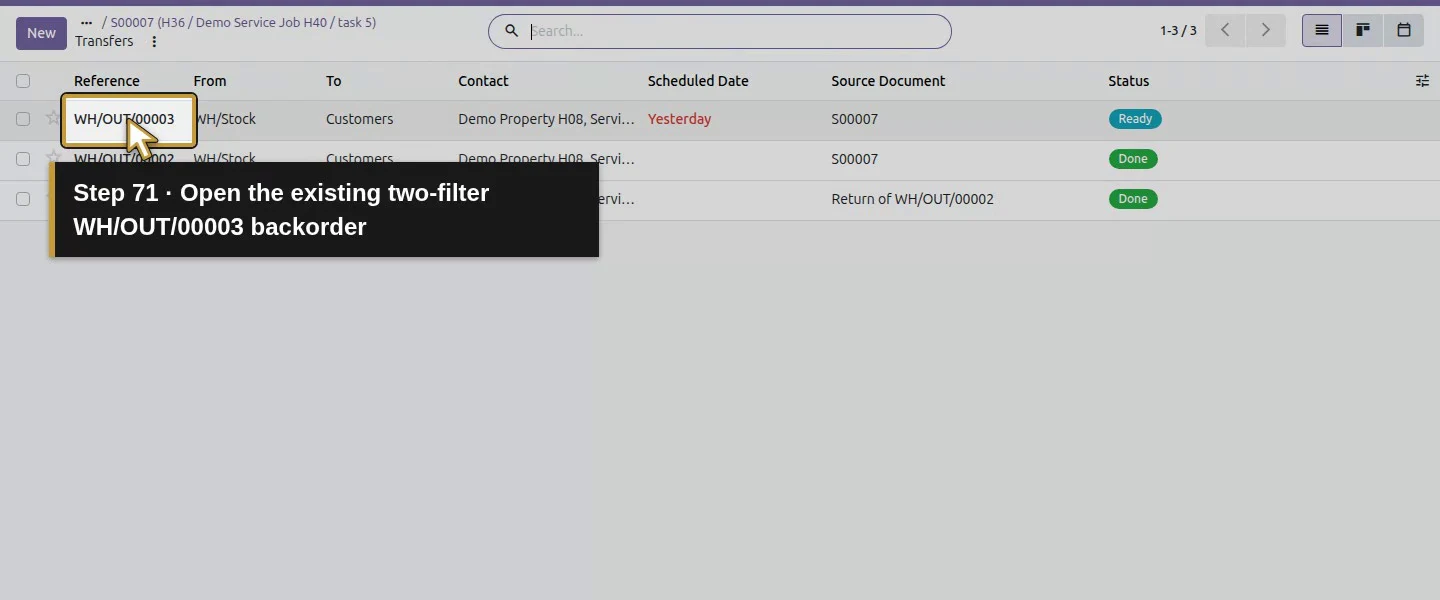Open the Transfers actions kebab menu

pyautogui.click(x=154, y=42)
